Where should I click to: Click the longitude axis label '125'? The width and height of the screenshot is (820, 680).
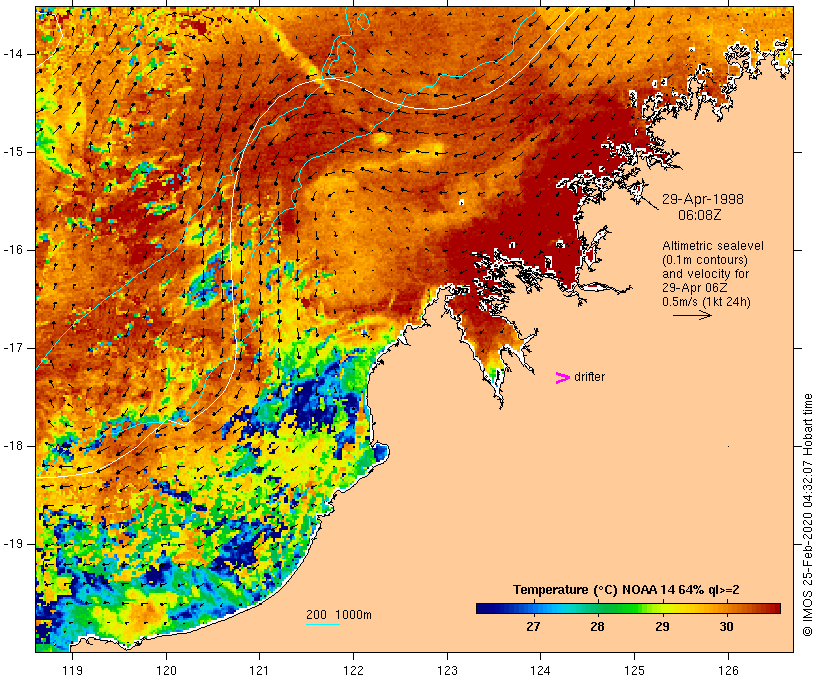point(635,670)
